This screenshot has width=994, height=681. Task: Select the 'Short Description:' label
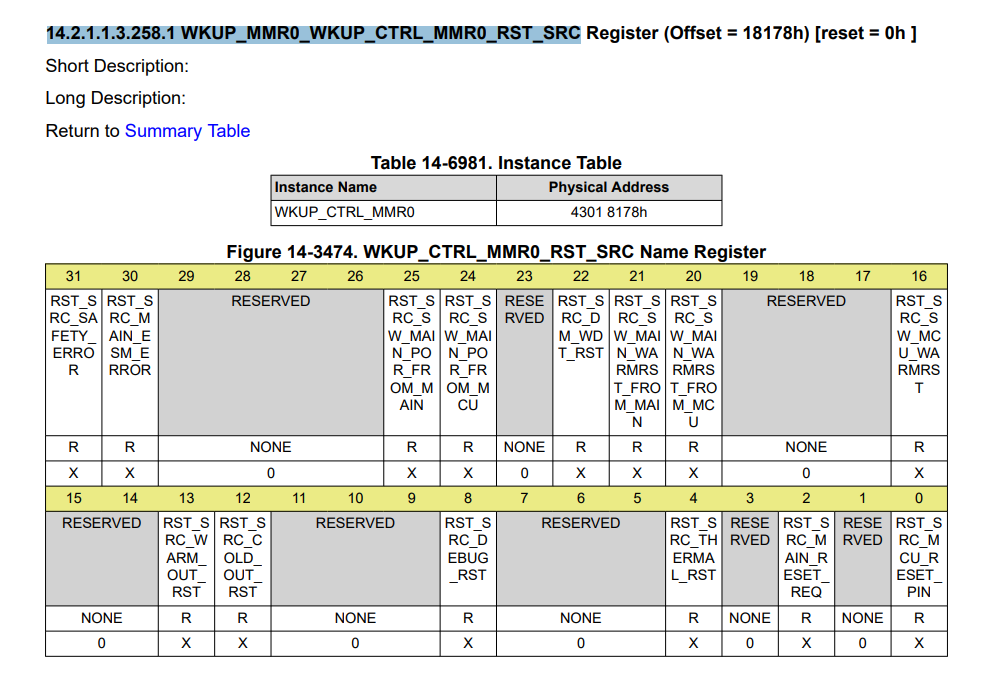click(x=117, y=66)
